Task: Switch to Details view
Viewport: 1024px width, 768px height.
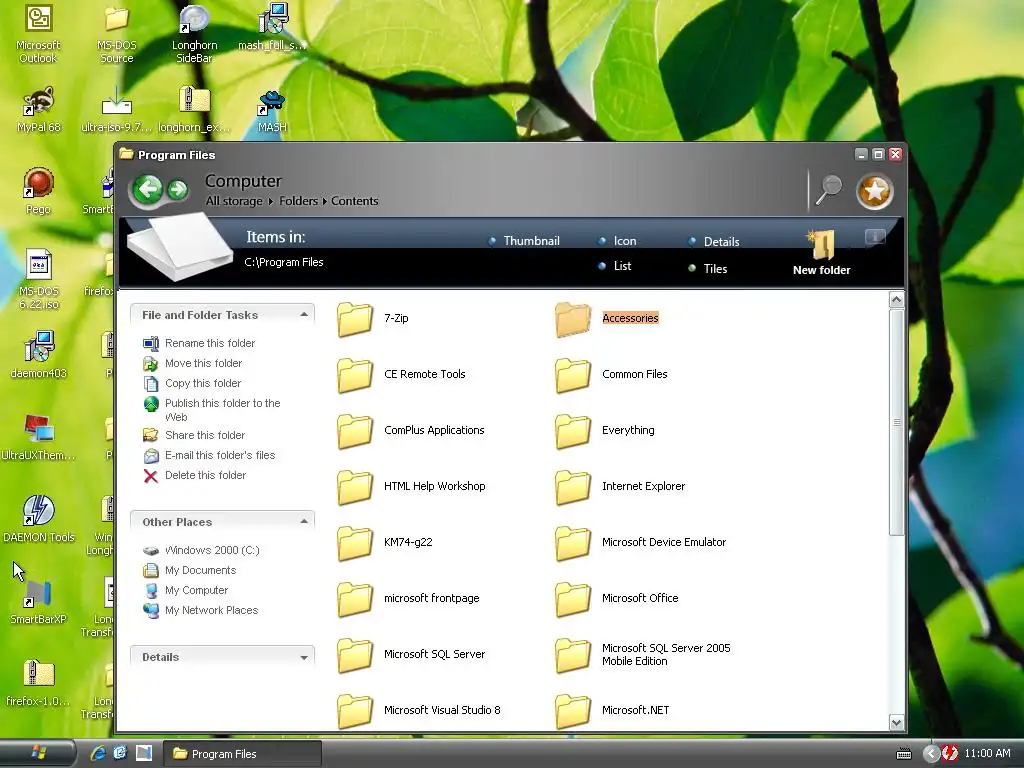Action: [714, 242]
